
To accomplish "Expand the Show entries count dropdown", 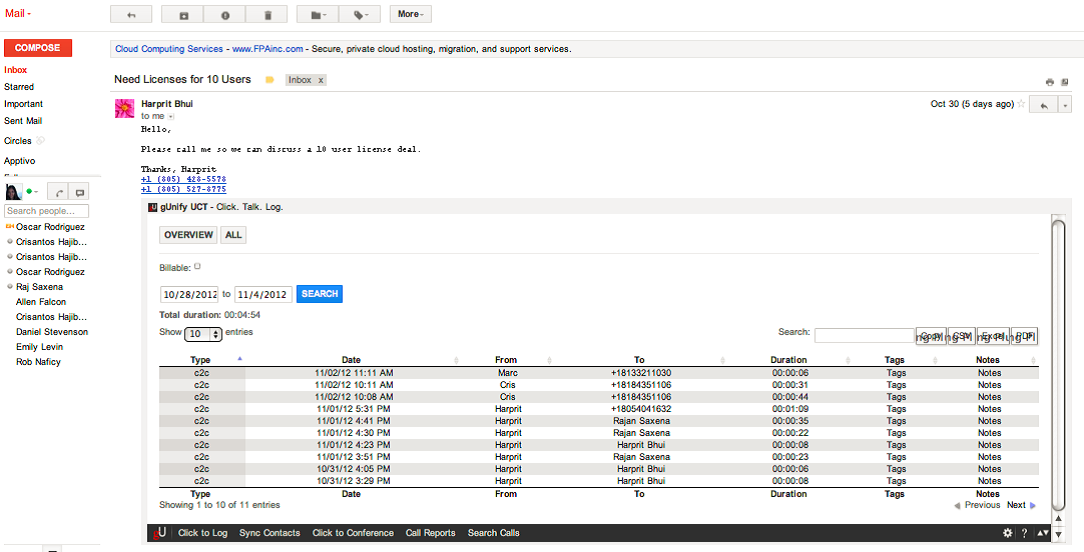I will coord(203,334).
